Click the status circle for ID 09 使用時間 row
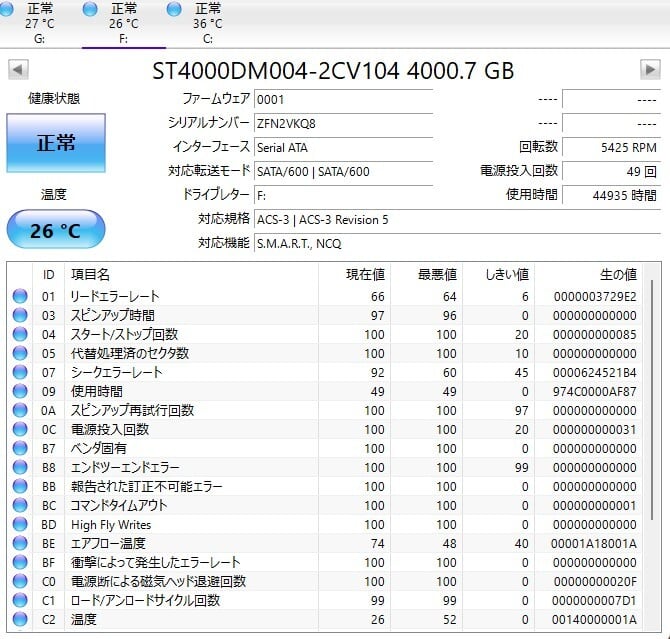 click(x=20, y=391)
